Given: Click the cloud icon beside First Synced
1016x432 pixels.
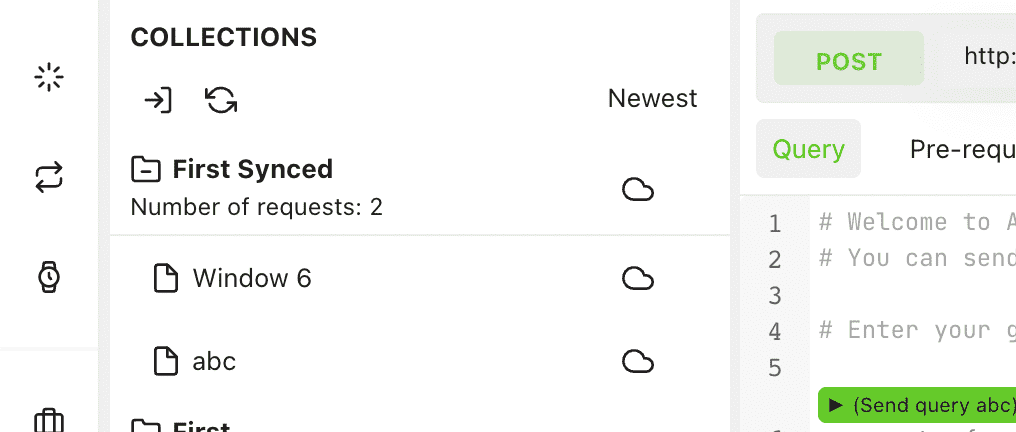Looking at the screenshot, I should click(x=638, y=189).
